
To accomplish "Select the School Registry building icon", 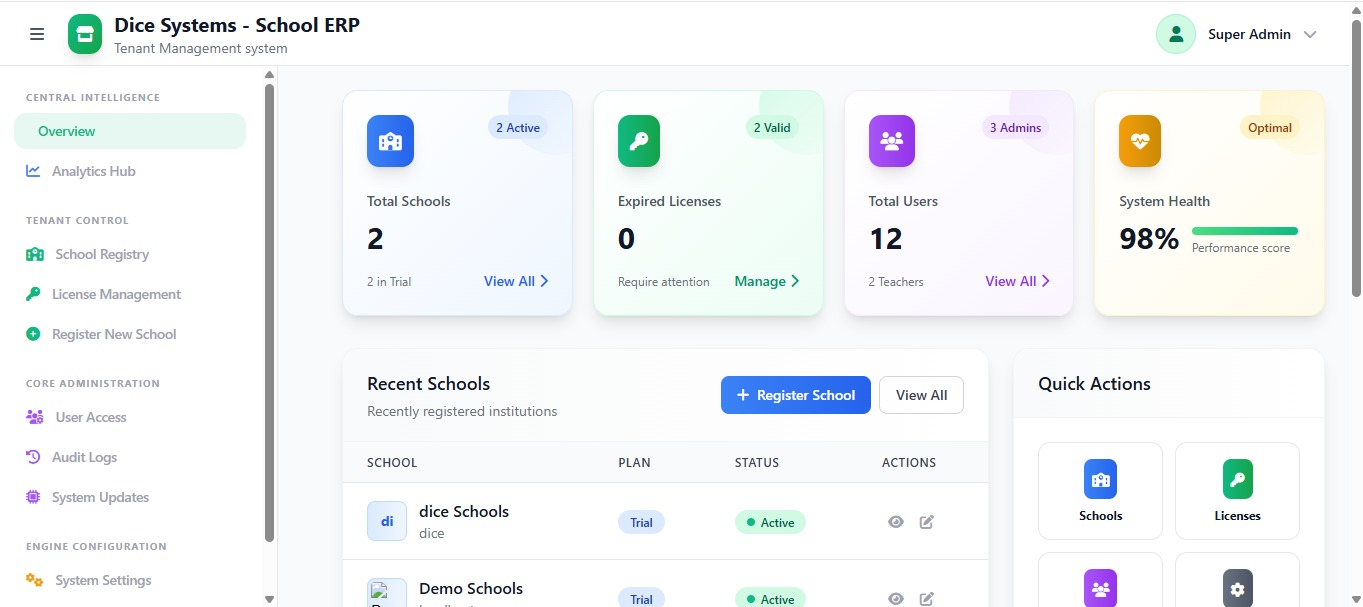I will click(33, 254).
